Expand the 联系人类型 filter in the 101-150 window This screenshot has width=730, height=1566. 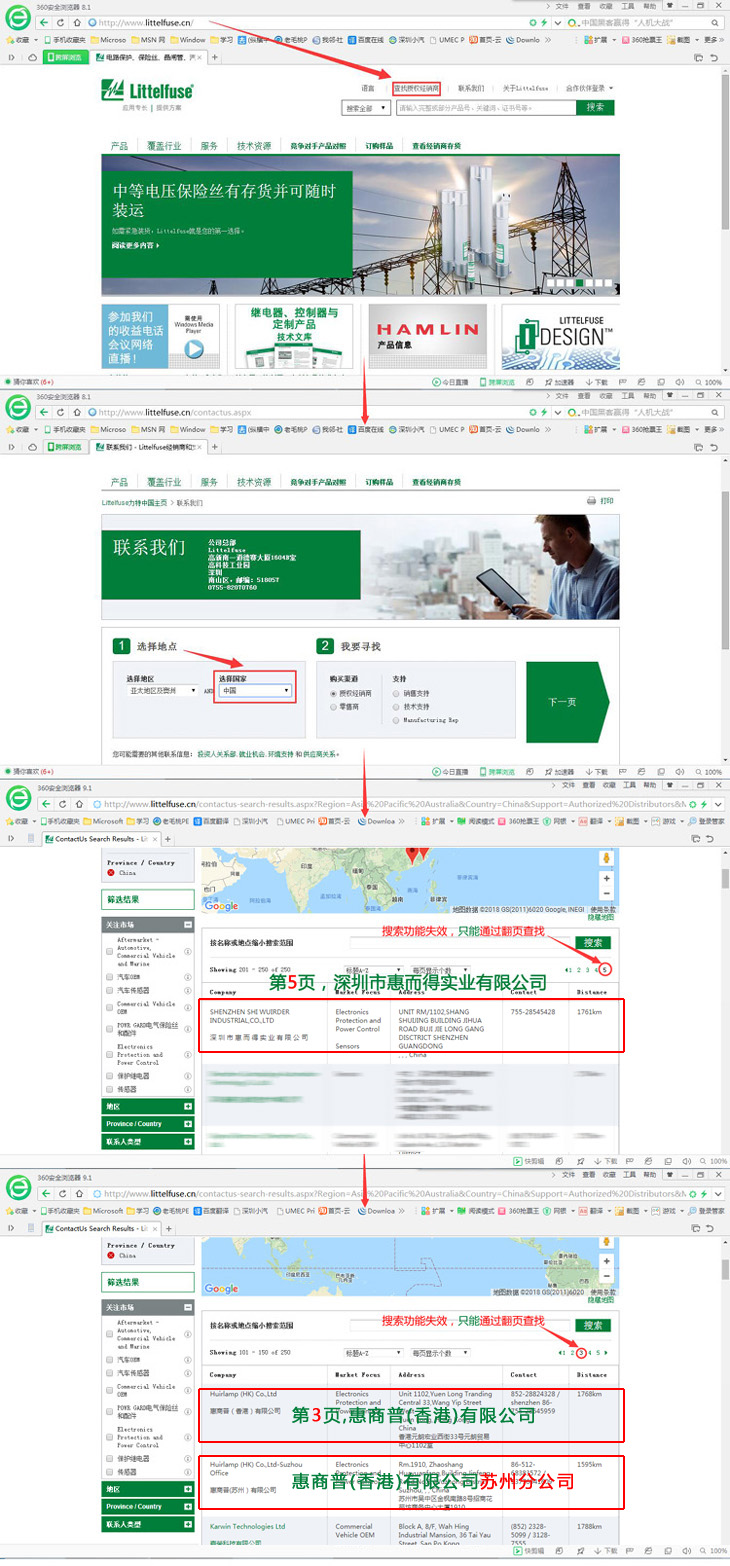point(188,1525)
